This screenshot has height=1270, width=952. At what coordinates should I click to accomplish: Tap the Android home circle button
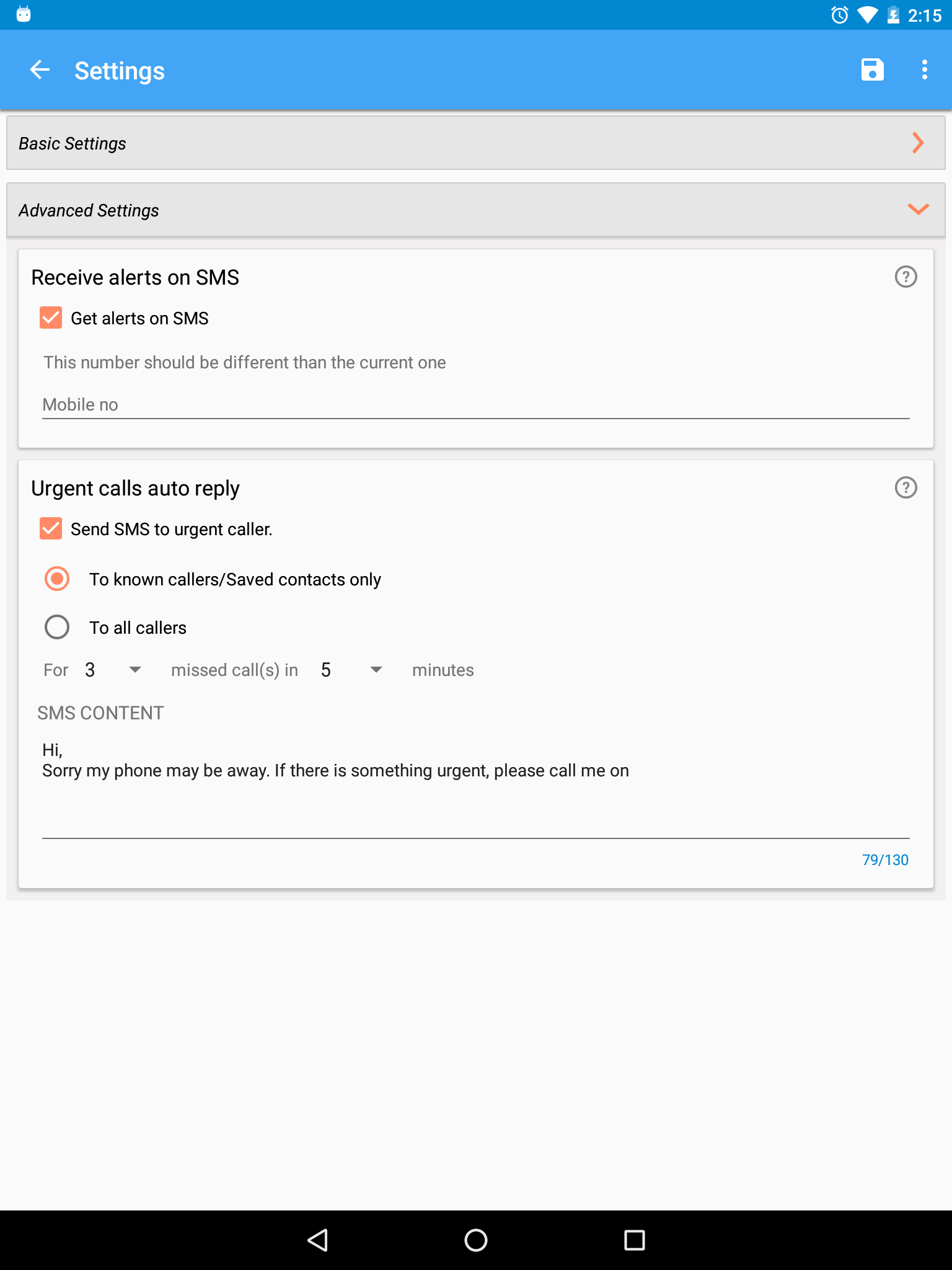476,1240
